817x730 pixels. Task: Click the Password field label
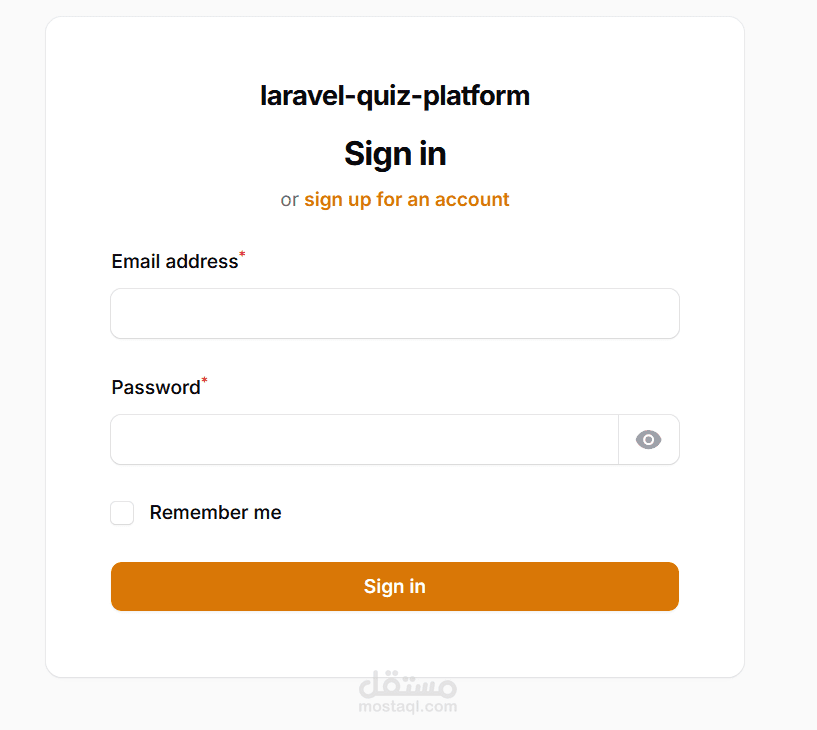(156, 388)
